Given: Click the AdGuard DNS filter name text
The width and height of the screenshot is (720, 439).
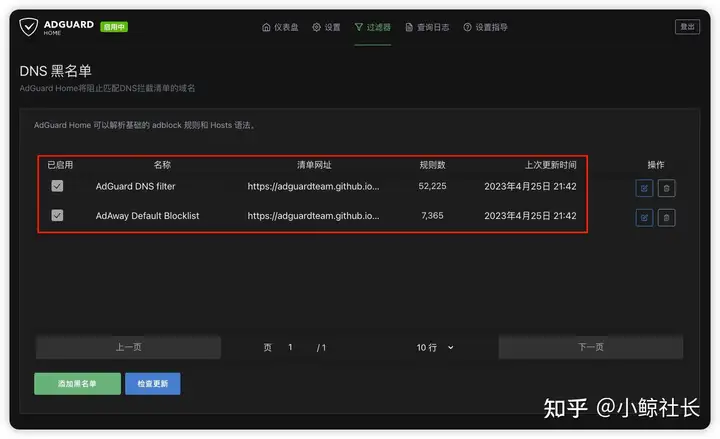Looking at the screenshot, I should coord(135,186).
